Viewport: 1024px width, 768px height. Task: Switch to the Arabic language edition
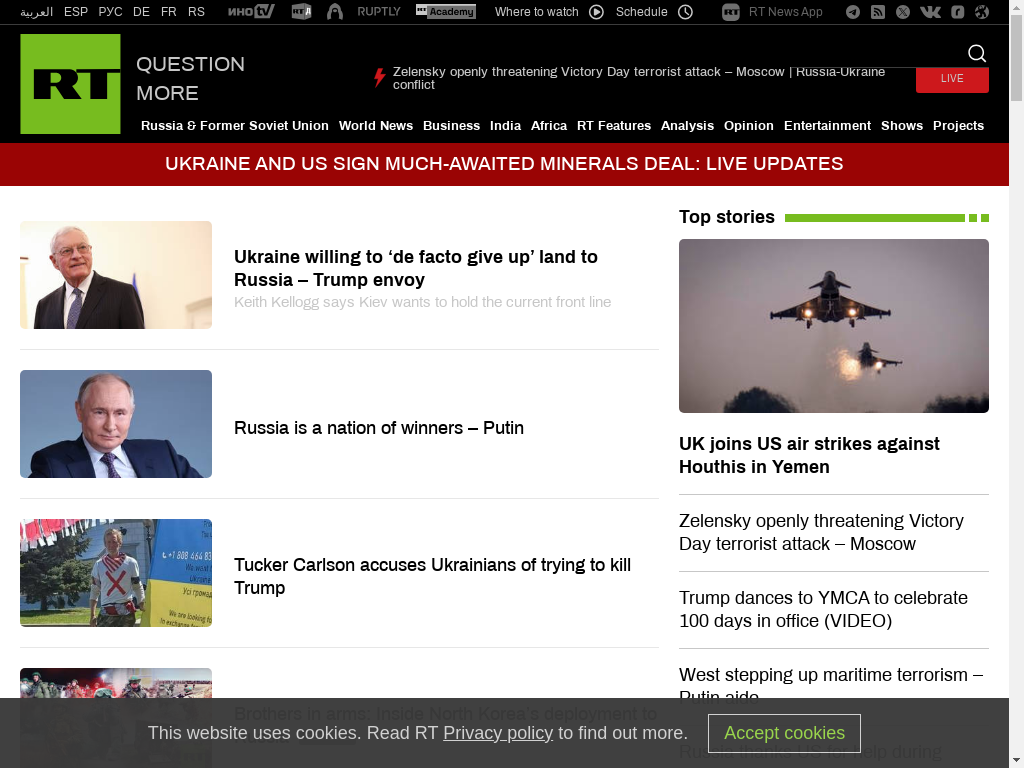click(x=37, y=12)
